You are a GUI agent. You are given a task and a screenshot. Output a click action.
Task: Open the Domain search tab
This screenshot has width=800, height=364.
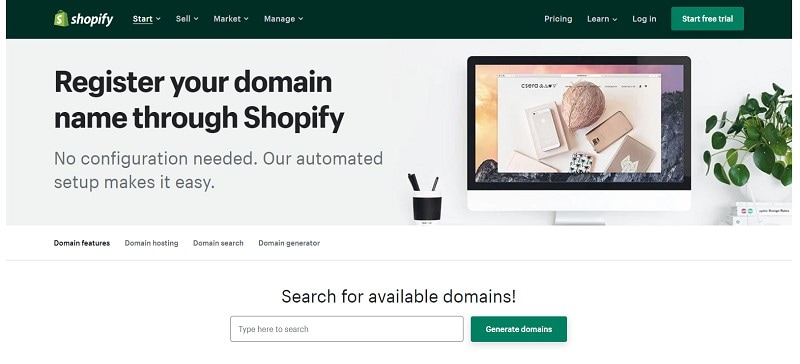218,243
